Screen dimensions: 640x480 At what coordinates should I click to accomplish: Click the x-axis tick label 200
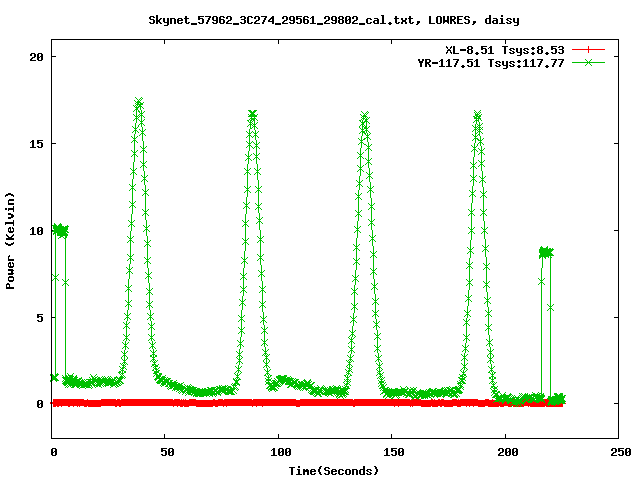tap(508, 452)
